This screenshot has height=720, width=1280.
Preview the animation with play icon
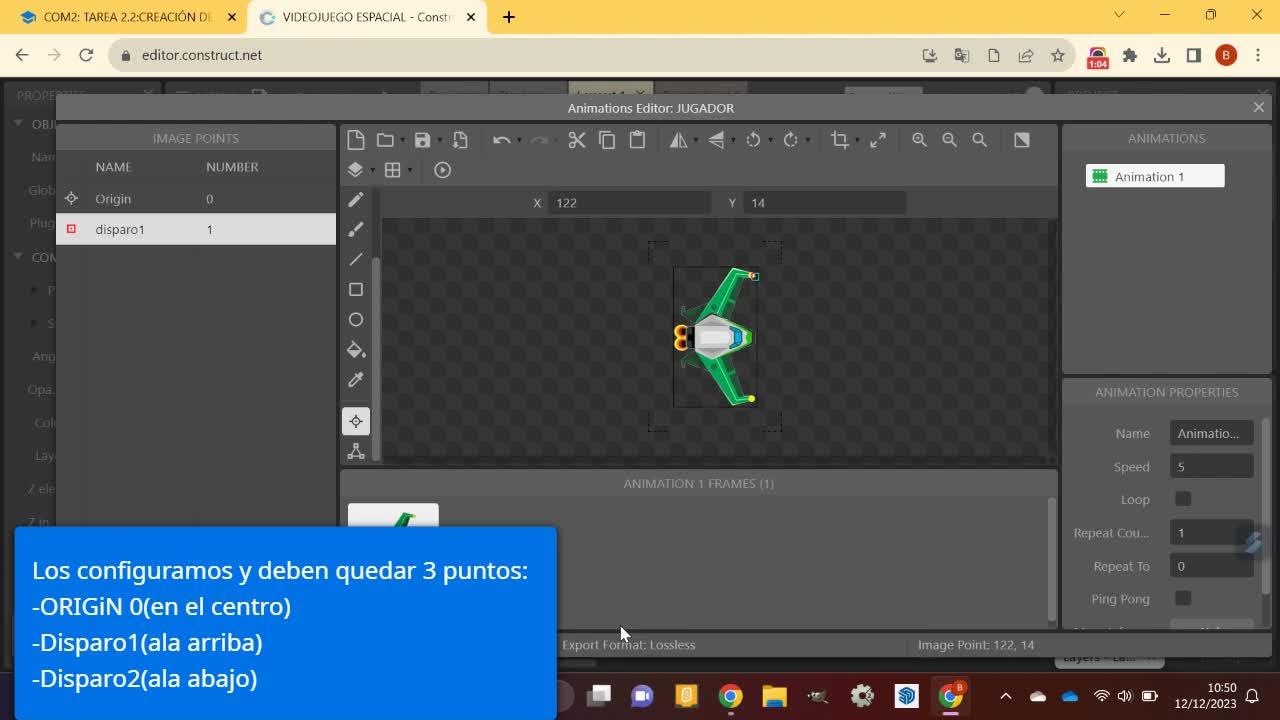click(x=443, y=170)
